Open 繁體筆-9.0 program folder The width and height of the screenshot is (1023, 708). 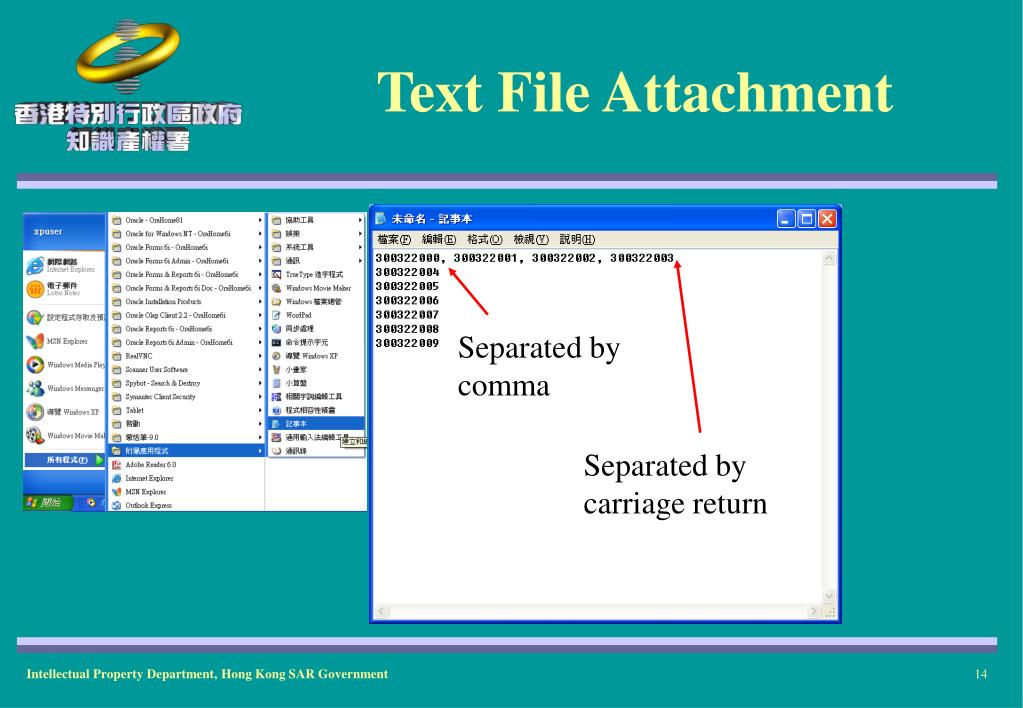(x=187, y=437)
